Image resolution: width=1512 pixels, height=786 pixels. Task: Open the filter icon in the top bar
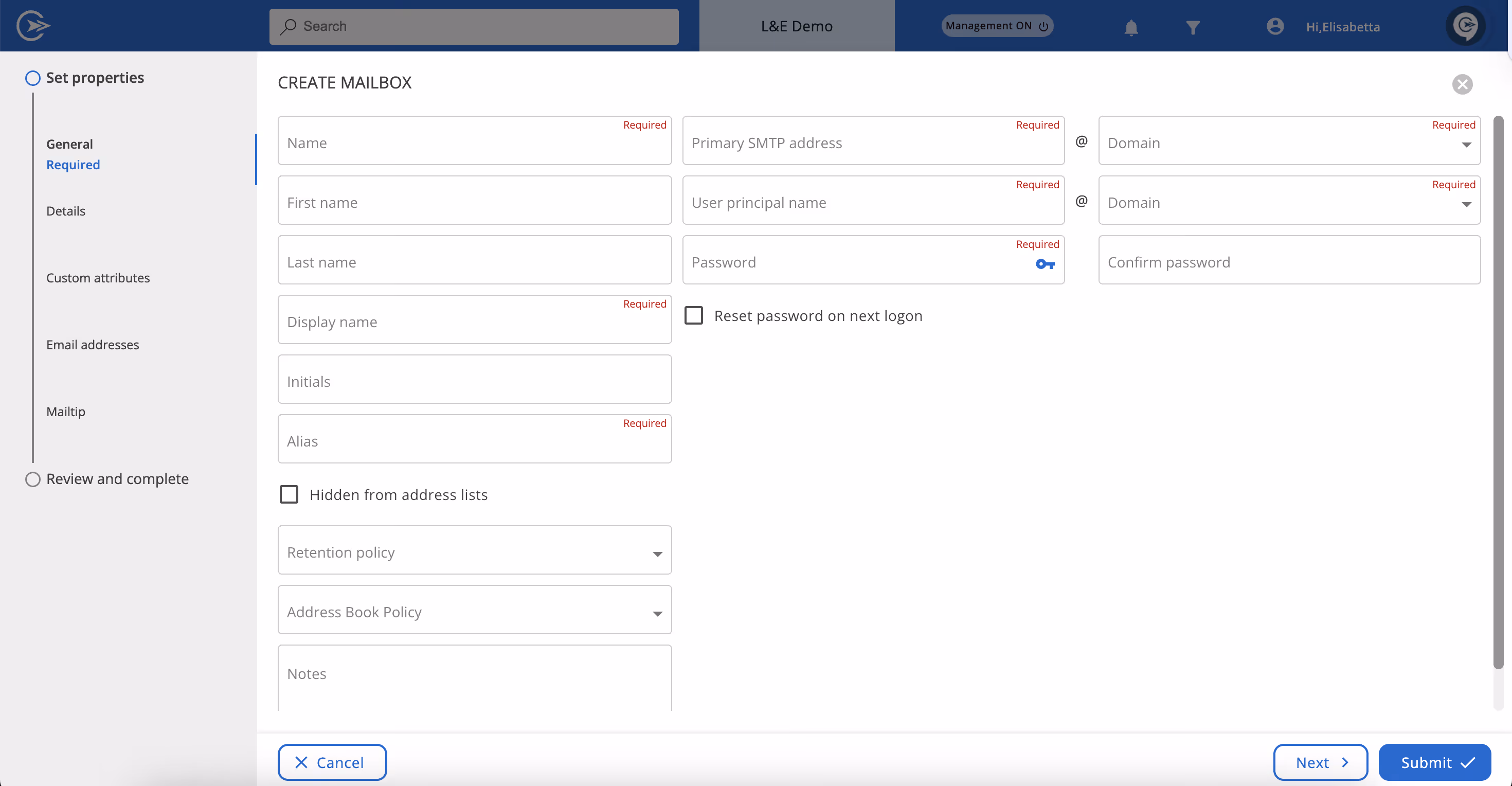[1193, 27]
